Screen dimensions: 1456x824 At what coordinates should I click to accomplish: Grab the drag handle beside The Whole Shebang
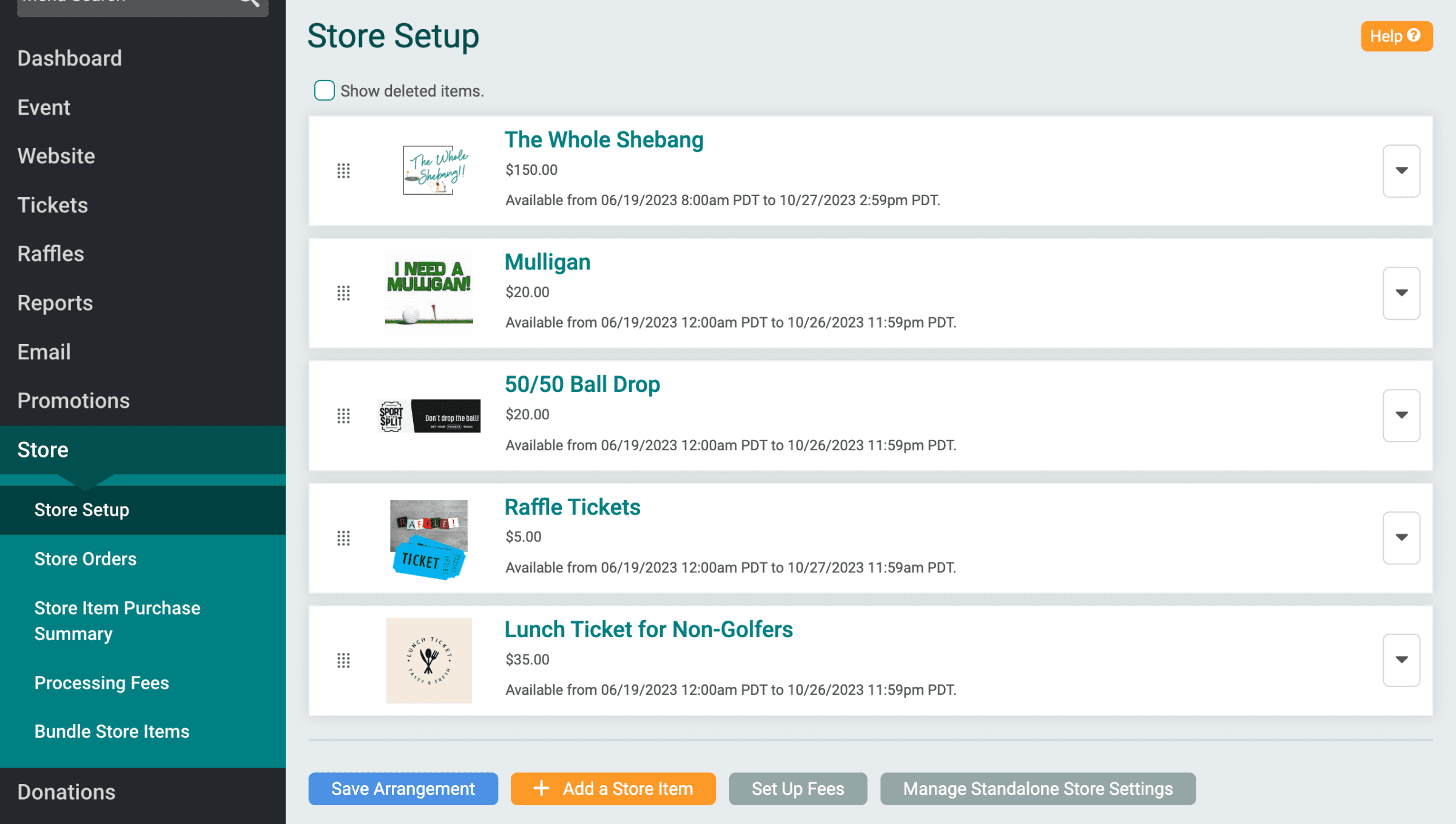[344, 171]
